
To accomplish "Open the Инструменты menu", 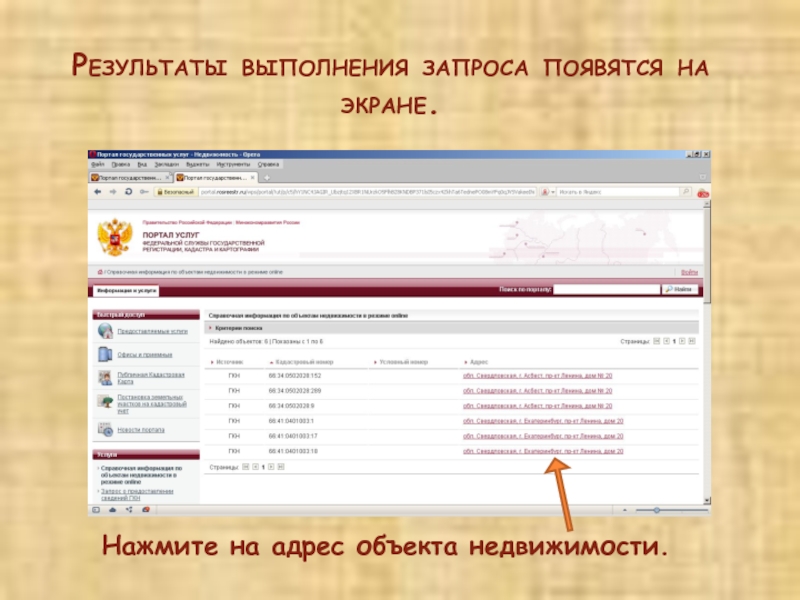I will point(233,164).
